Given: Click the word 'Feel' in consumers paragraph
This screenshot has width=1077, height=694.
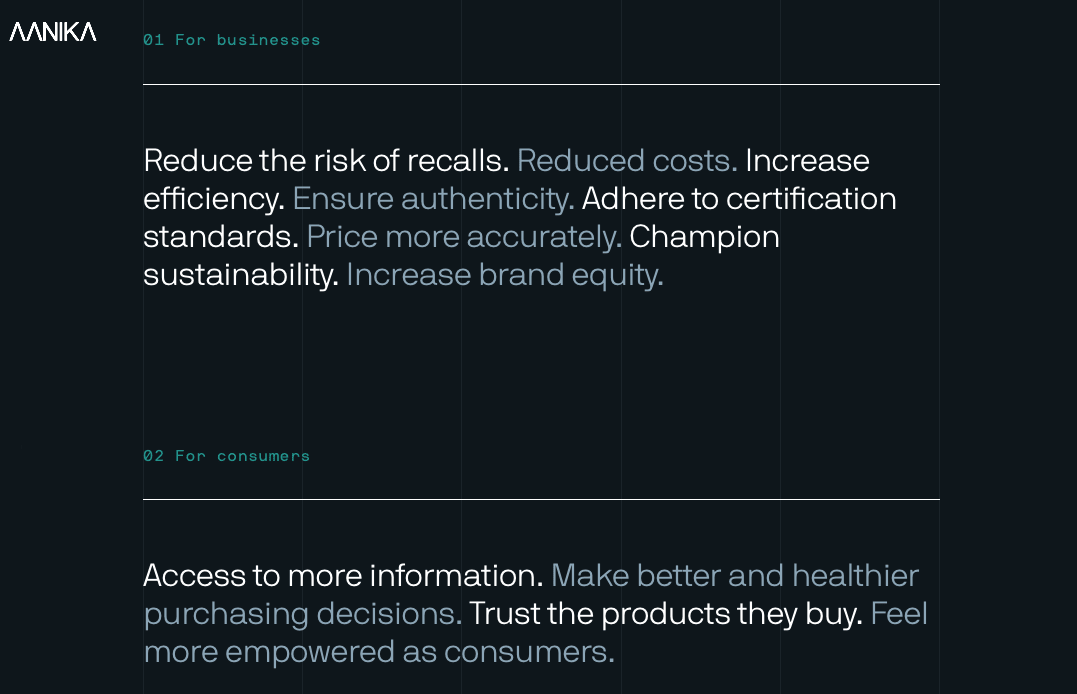Looking at the screenshot, I should tap(899, 614).
